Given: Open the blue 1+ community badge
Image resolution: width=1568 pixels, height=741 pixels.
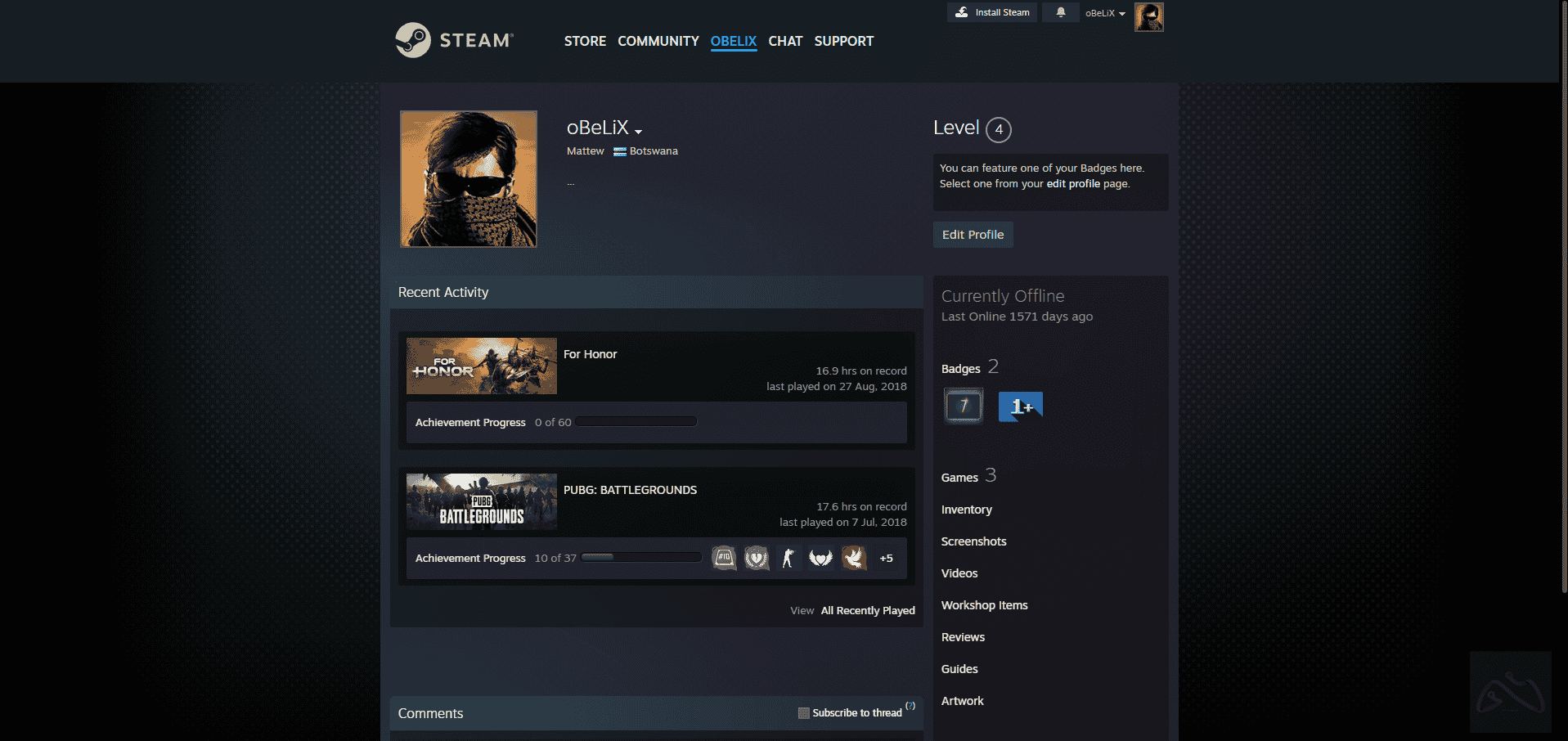Looking at the screenshot, I should coord(1020,406).
